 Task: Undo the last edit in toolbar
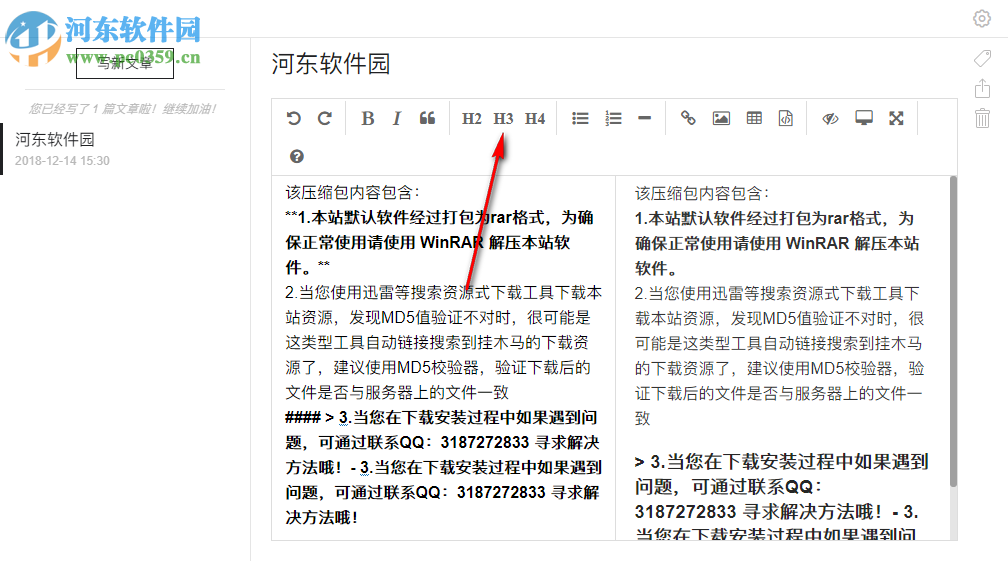point(294,118)
